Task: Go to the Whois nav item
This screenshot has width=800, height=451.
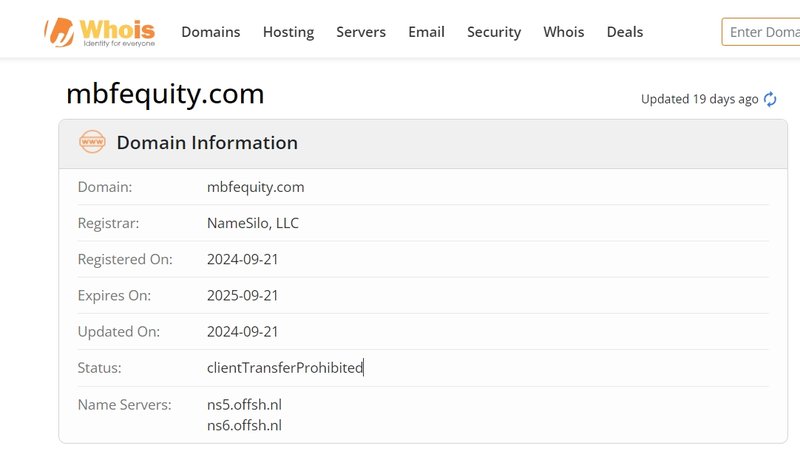Action: tap(564, 32)
